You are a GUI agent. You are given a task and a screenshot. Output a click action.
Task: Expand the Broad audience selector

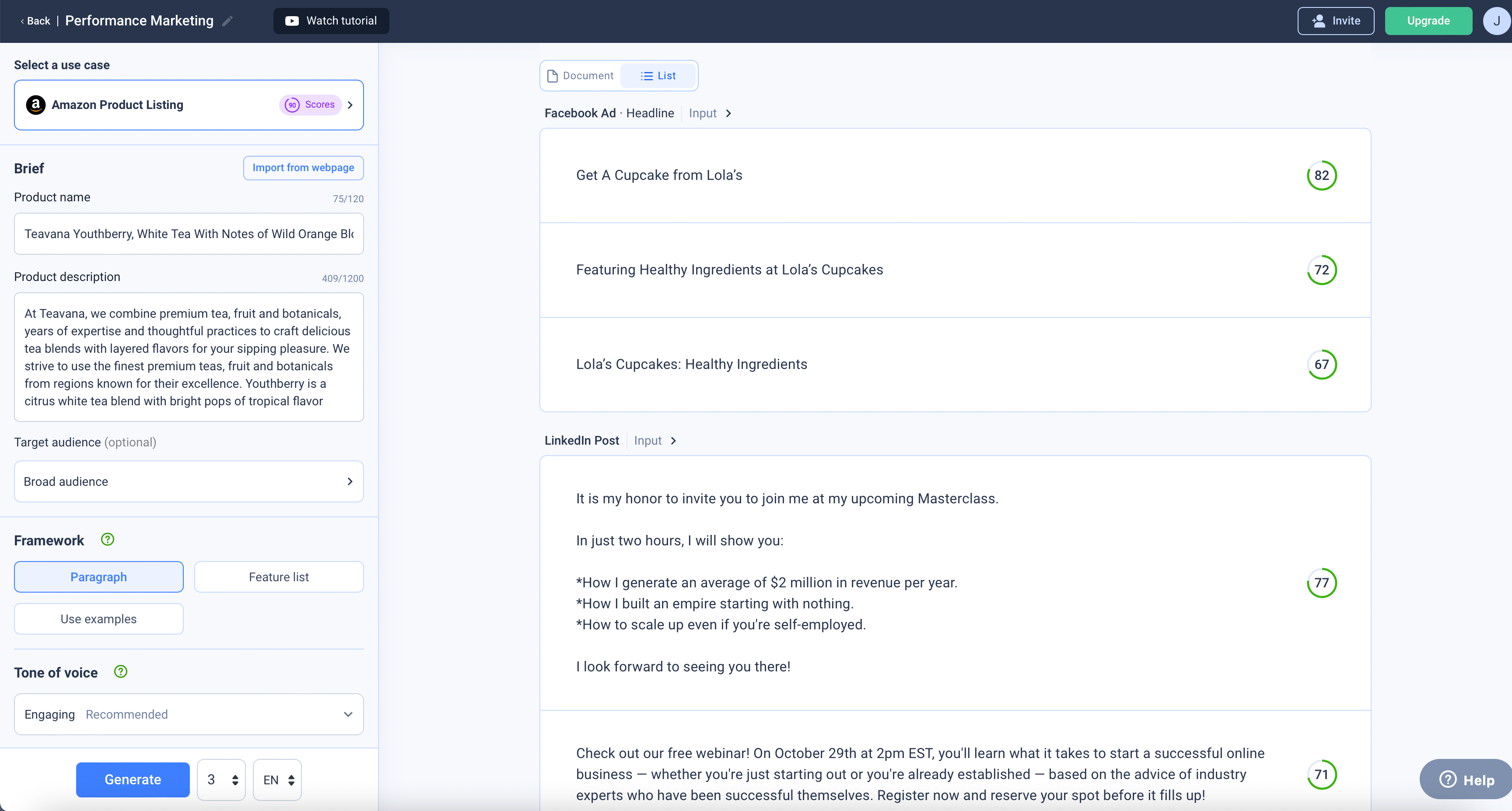coord(350,481)
